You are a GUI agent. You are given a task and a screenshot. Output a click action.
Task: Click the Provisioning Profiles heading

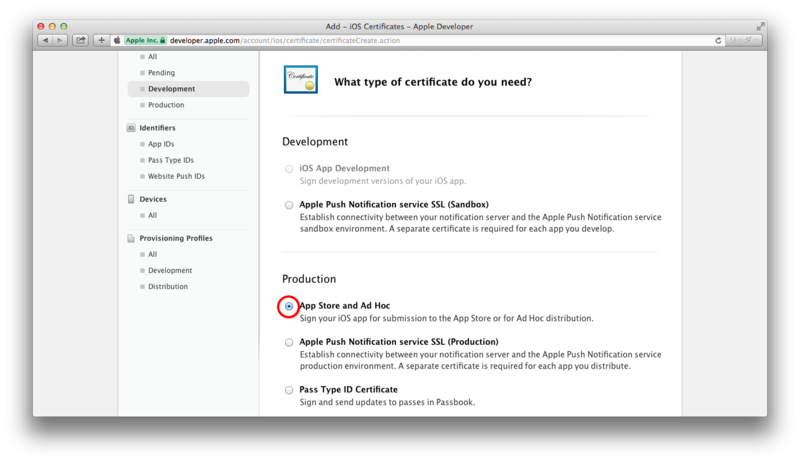click(176, 238)
